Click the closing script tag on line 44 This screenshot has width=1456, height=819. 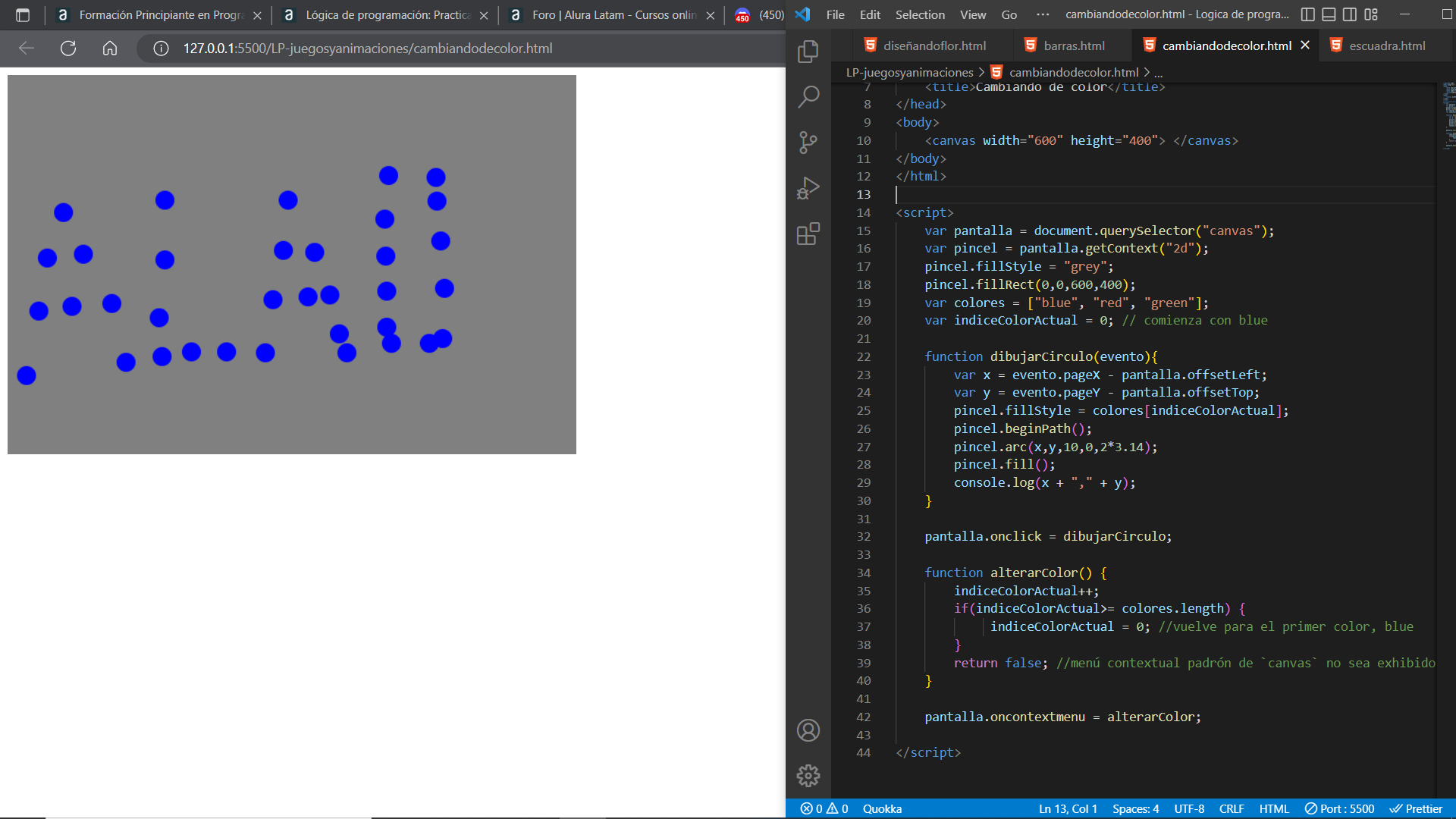point(928,752)
